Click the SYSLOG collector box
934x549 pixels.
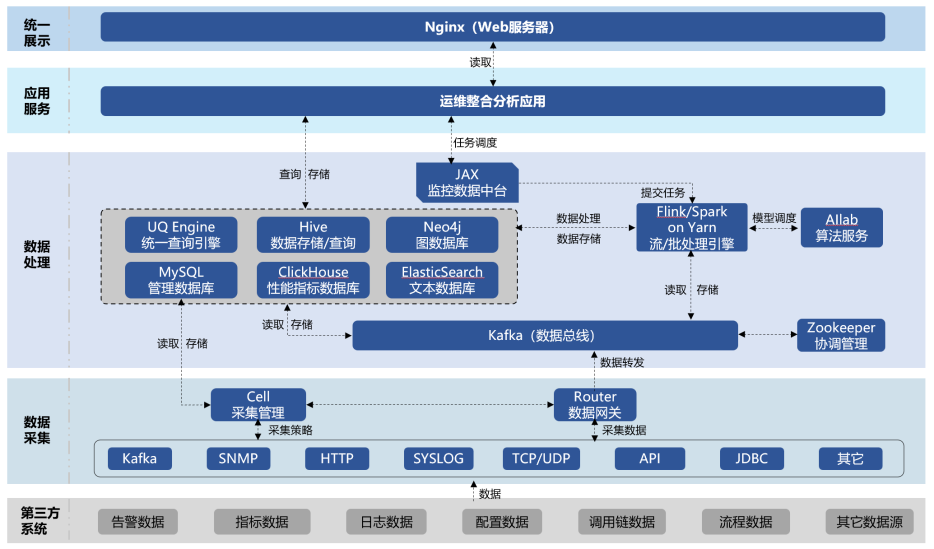[x=438, y=459]
